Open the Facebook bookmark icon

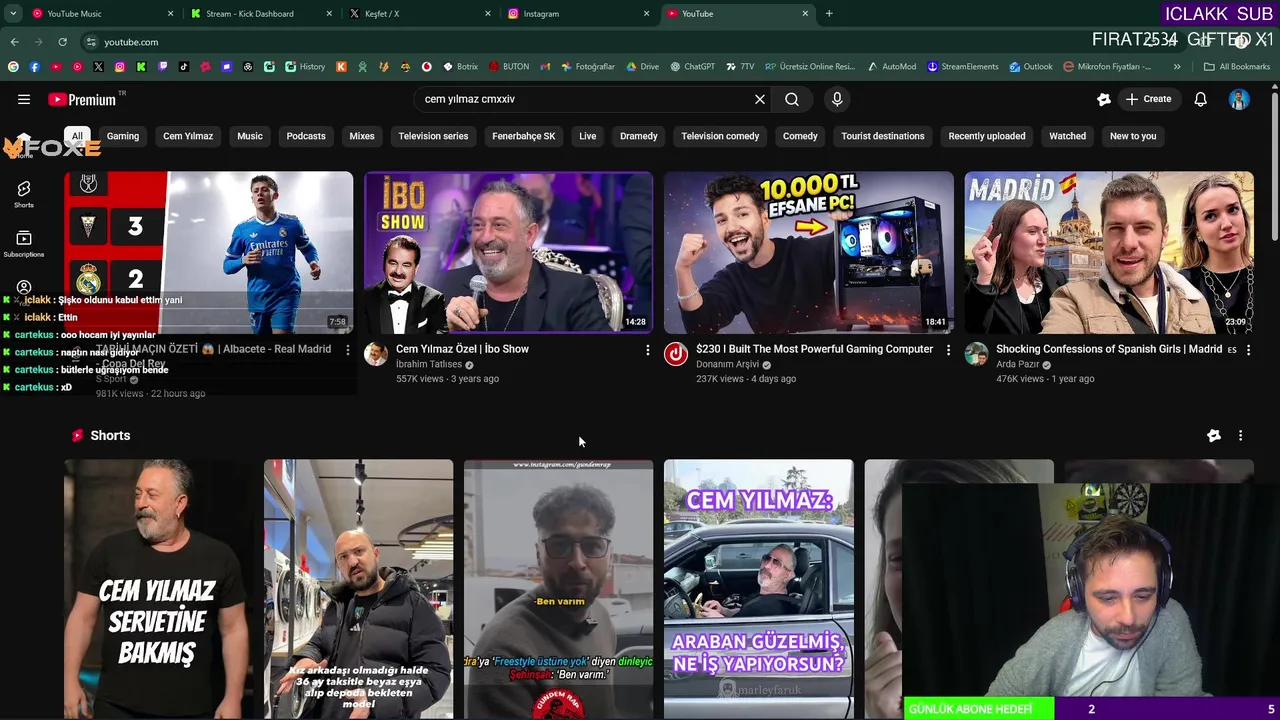(x=34, y=67)
